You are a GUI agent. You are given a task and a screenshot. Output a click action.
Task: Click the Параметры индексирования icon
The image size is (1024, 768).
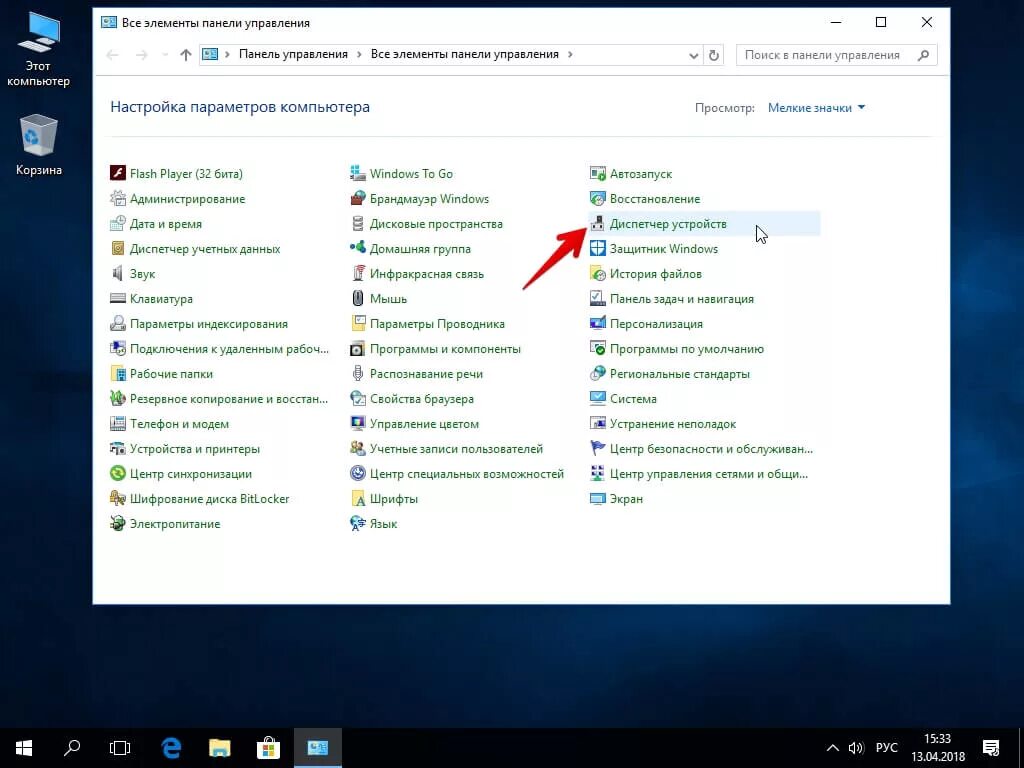click(118, 323)
